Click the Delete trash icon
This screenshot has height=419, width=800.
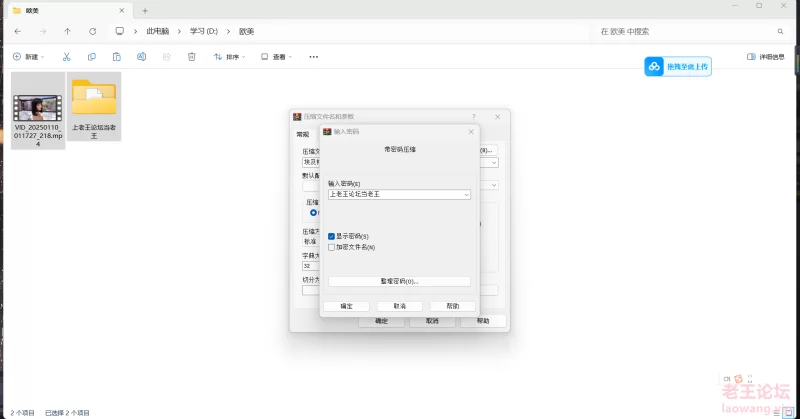(191, 57)
